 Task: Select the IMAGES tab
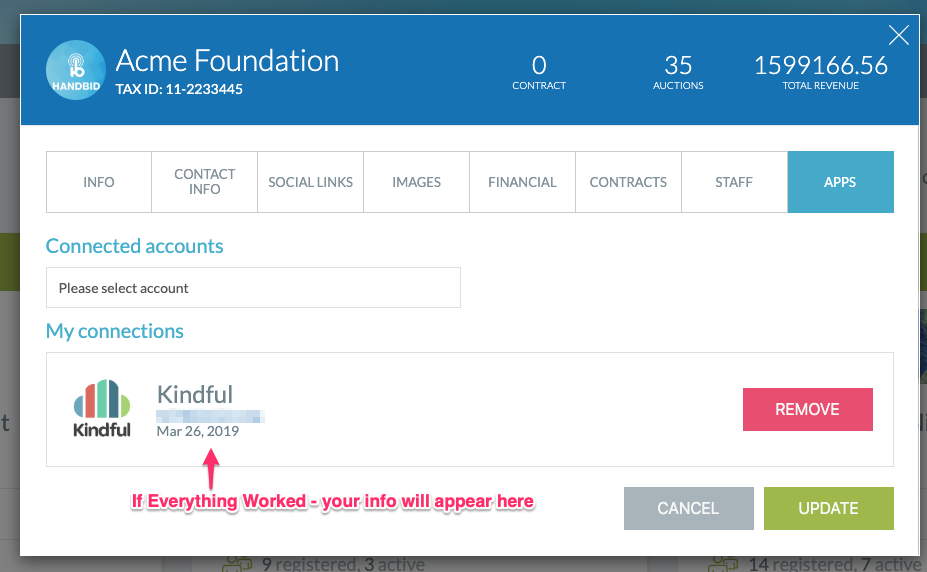click(416, 182)
